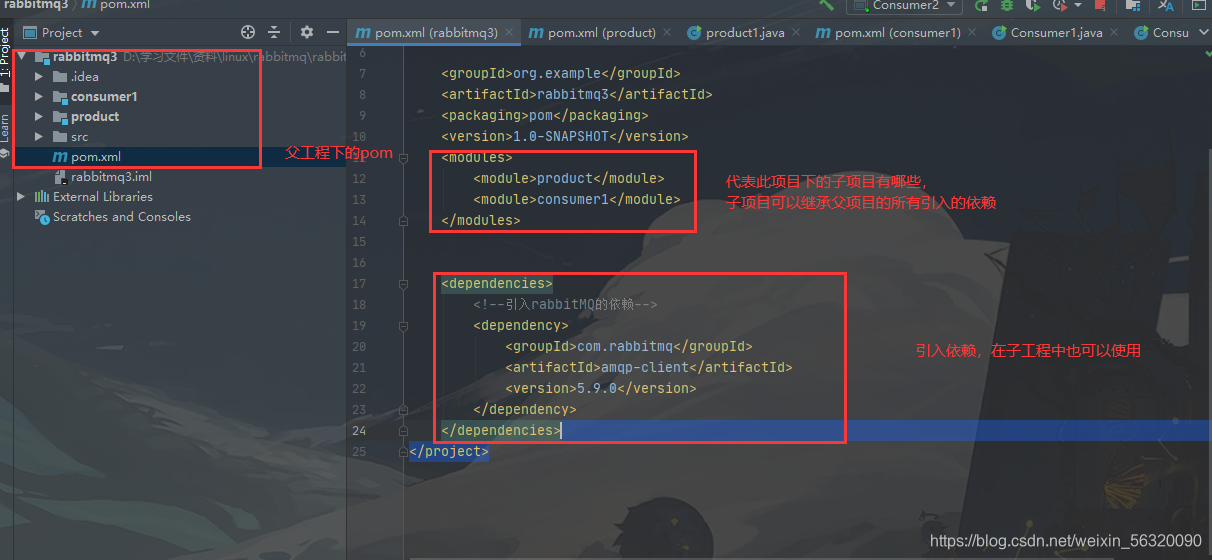Click packaging pom line in editor
The height and width of the screenshot is (560, 1212).
pyautogui.click(x=545, y=115)
